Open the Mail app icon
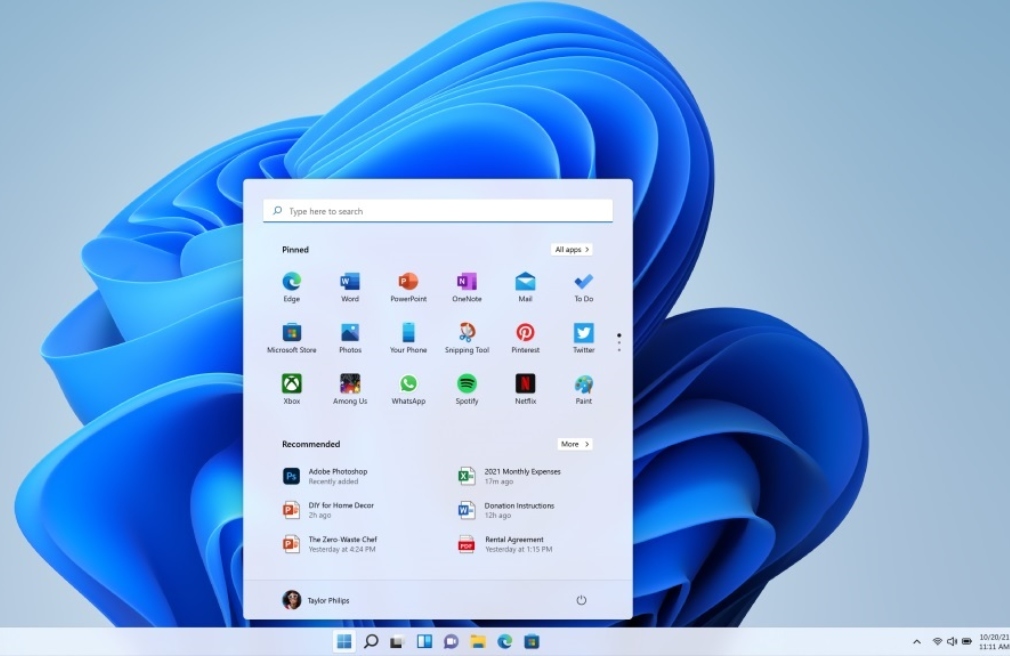This screenshot has height=656, width=1010. coord(525,287)
